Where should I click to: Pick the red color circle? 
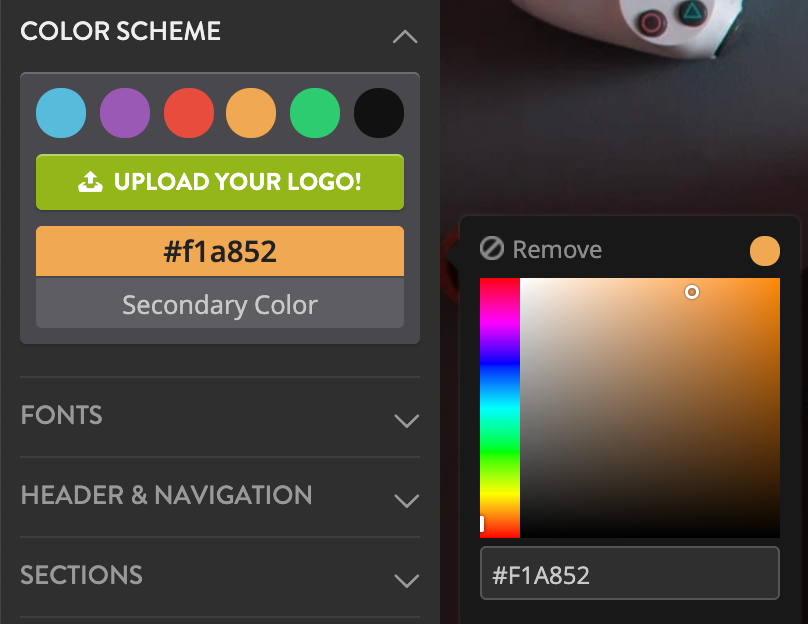188,112
